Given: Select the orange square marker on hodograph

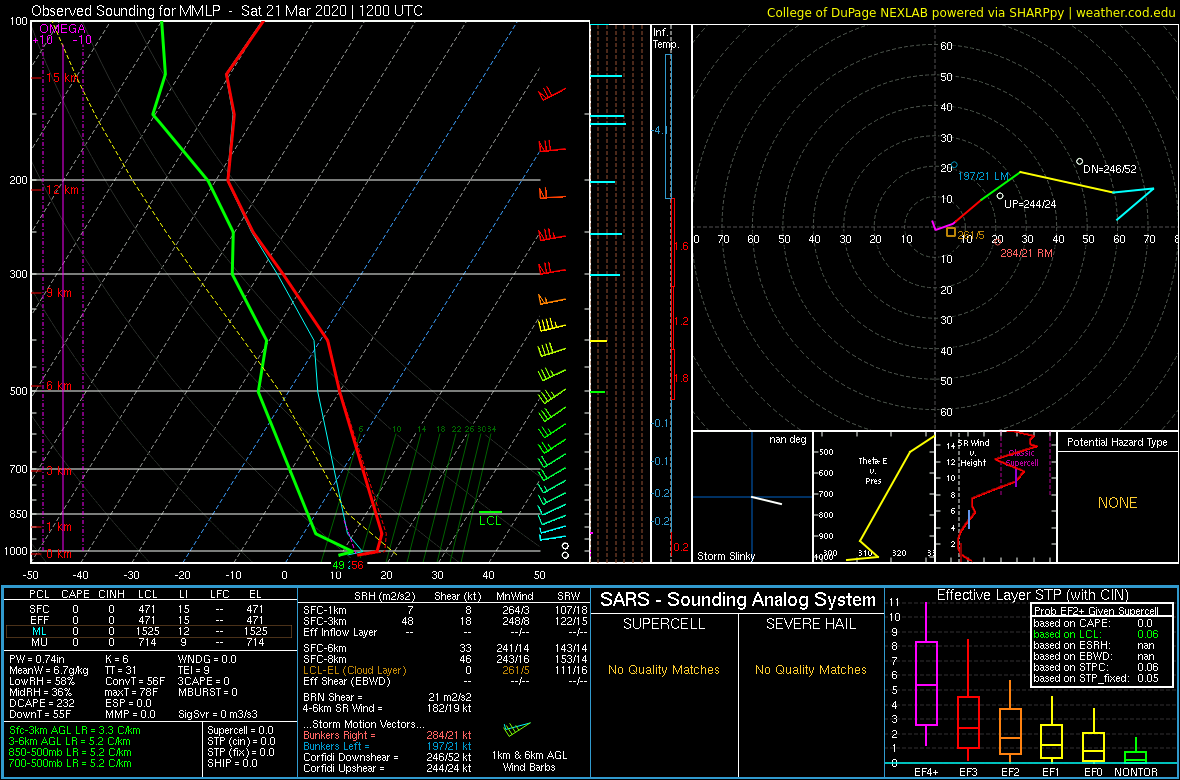Looking at the screenshot, I should (x=951, y=233).
